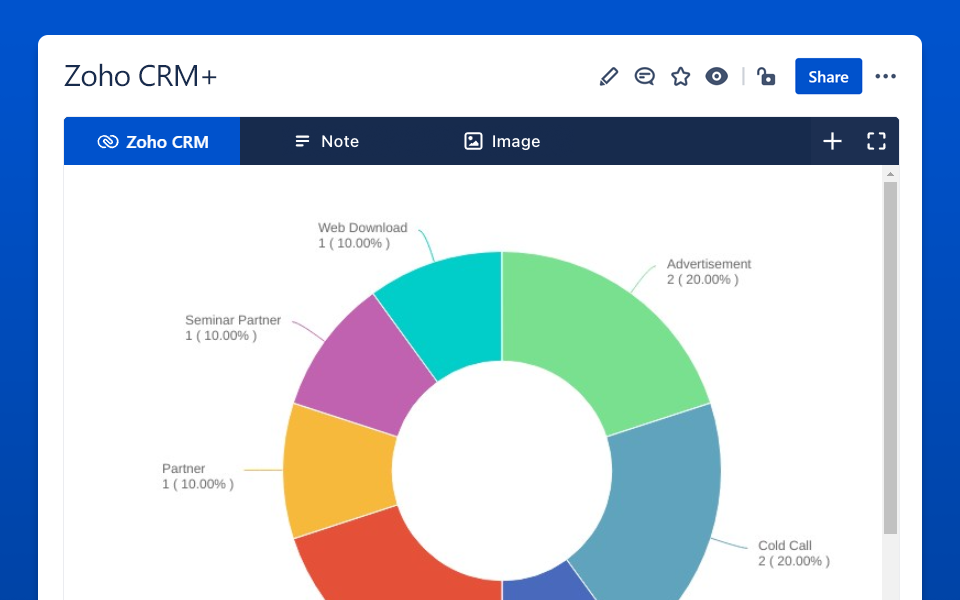
Task: Click the Zoho CRM+ page title
Action: (x=140, y=77)
